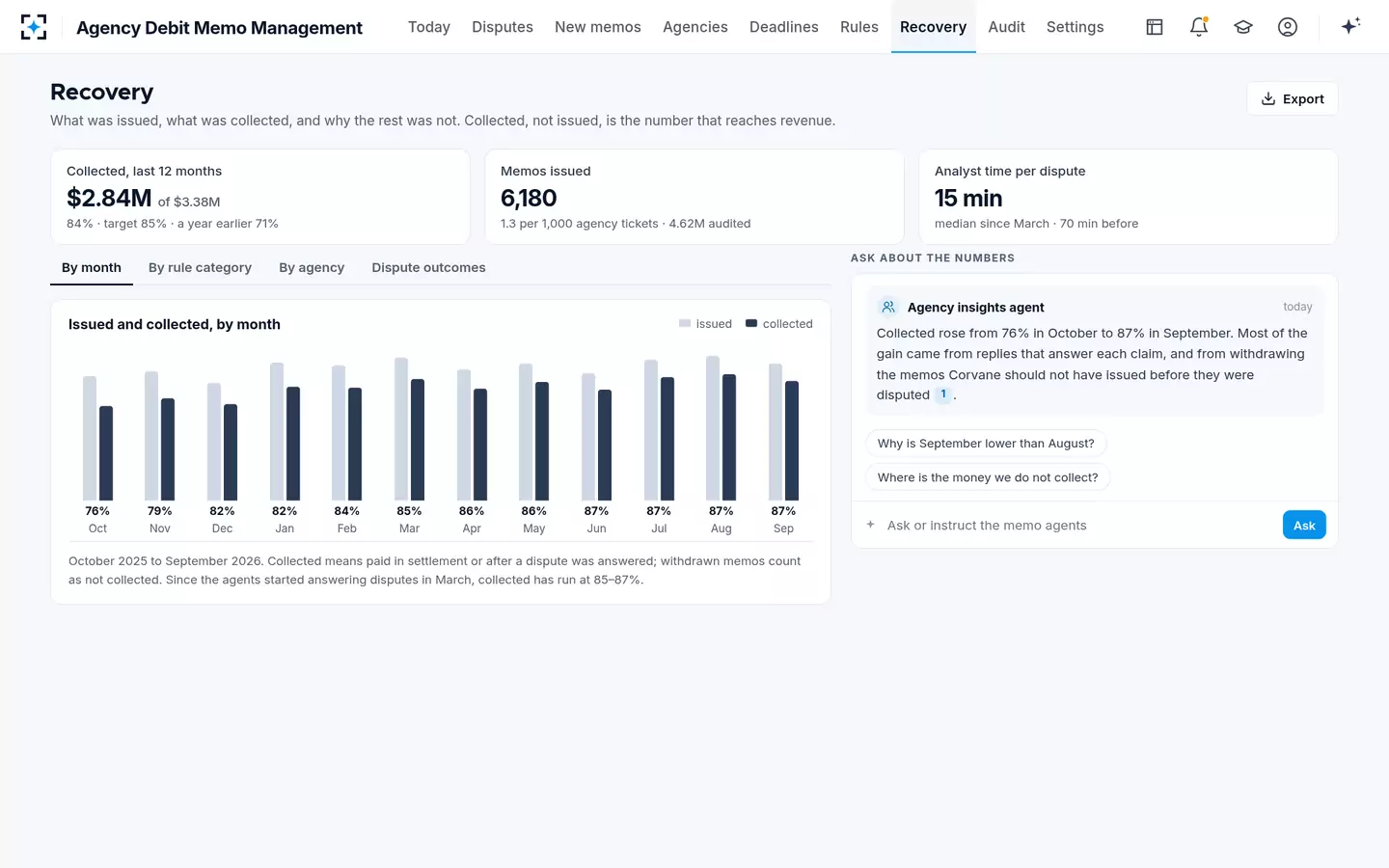Export the recovery report
This screenshot has height=868, width=1389.
point(1293,98)
